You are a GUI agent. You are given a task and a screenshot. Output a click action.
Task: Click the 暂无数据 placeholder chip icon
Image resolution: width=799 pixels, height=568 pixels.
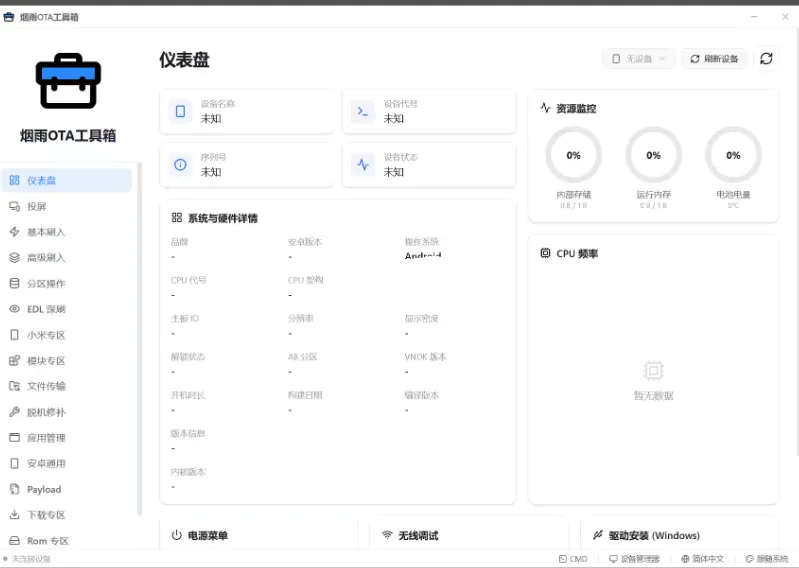(x=653, y=370)
